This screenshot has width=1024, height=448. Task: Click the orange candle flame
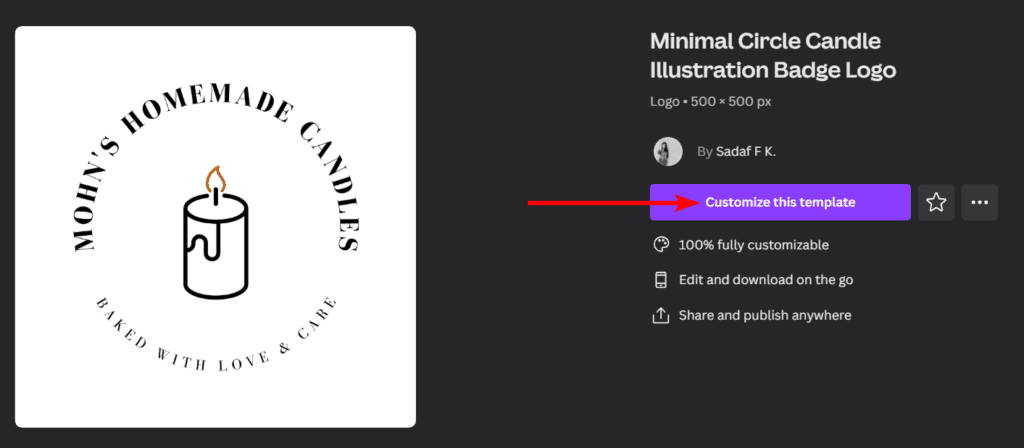pyautogui.click(x=215, y=181)
